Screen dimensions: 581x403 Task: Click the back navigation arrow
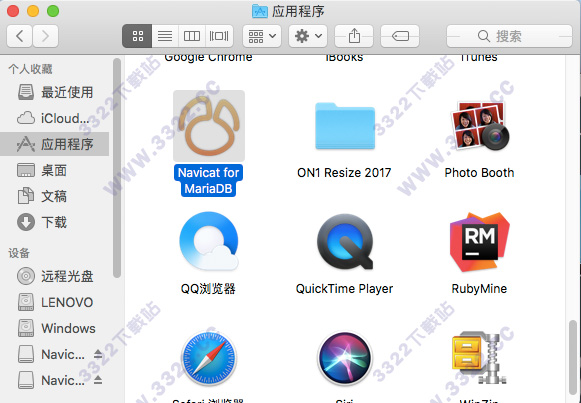click(x=19, y=36)
